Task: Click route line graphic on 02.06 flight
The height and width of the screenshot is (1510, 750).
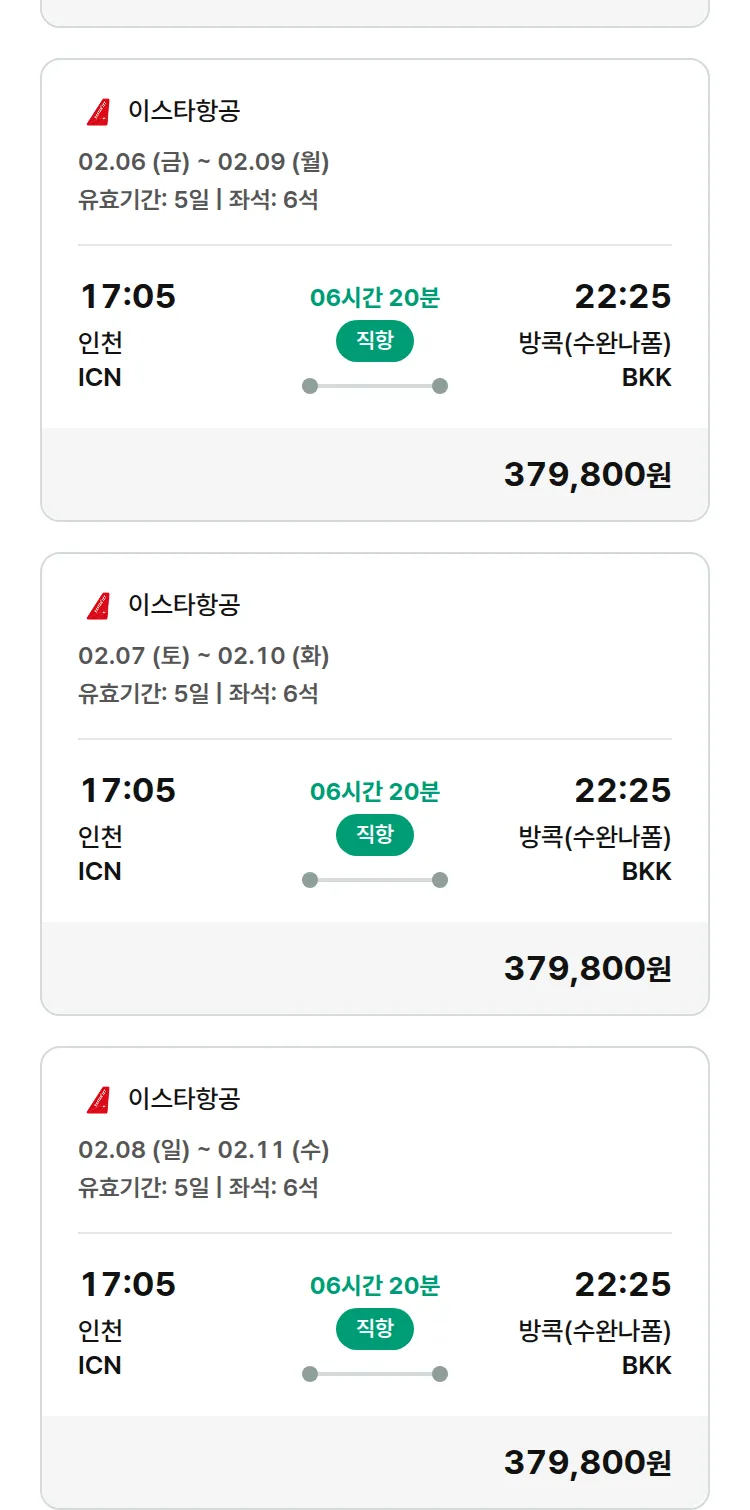Action: click(375, 386)
